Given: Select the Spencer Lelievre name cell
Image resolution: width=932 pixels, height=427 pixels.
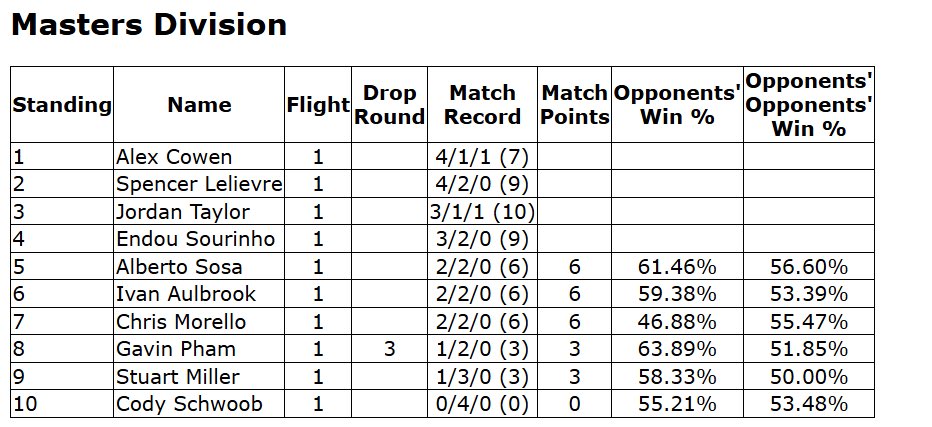Looking at the screenshot, I should 199,184.
